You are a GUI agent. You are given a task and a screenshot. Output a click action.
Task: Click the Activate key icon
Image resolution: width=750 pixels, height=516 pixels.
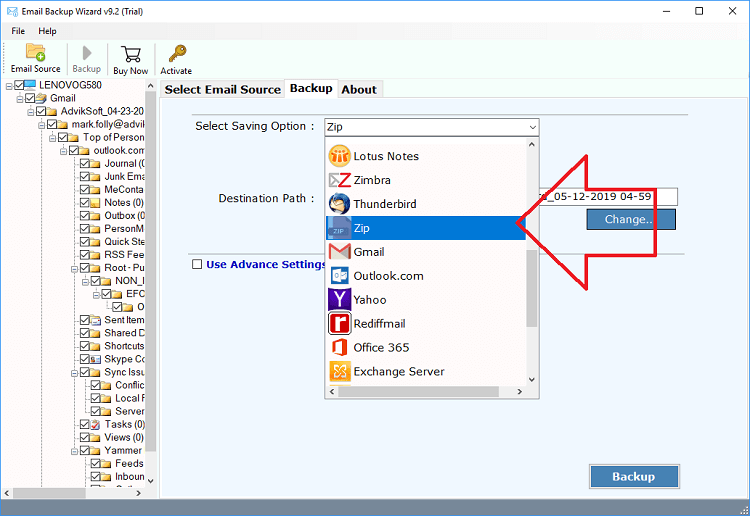pyautogui.click(x=177, y=53)
